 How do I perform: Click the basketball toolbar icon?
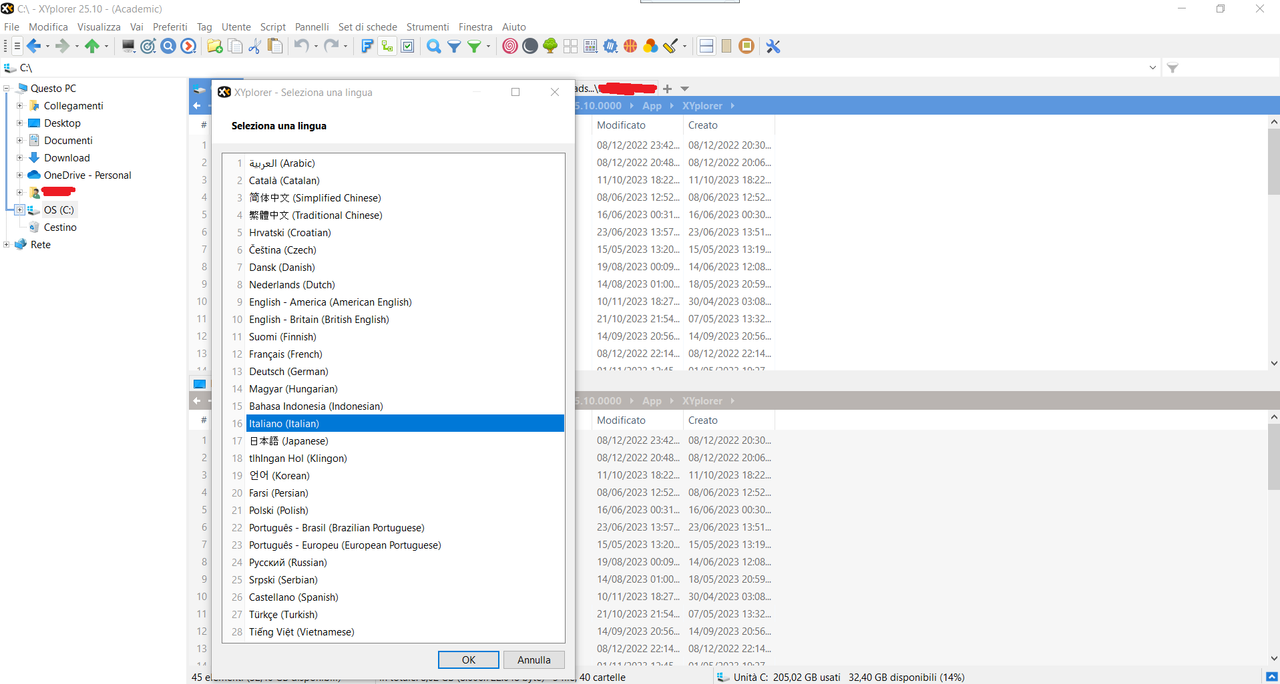tap(630, 46)
